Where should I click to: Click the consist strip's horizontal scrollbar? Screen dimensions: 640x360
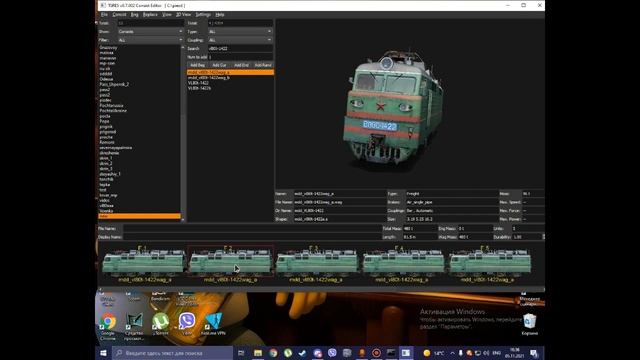pyautogui.click(x=321, y=289)
